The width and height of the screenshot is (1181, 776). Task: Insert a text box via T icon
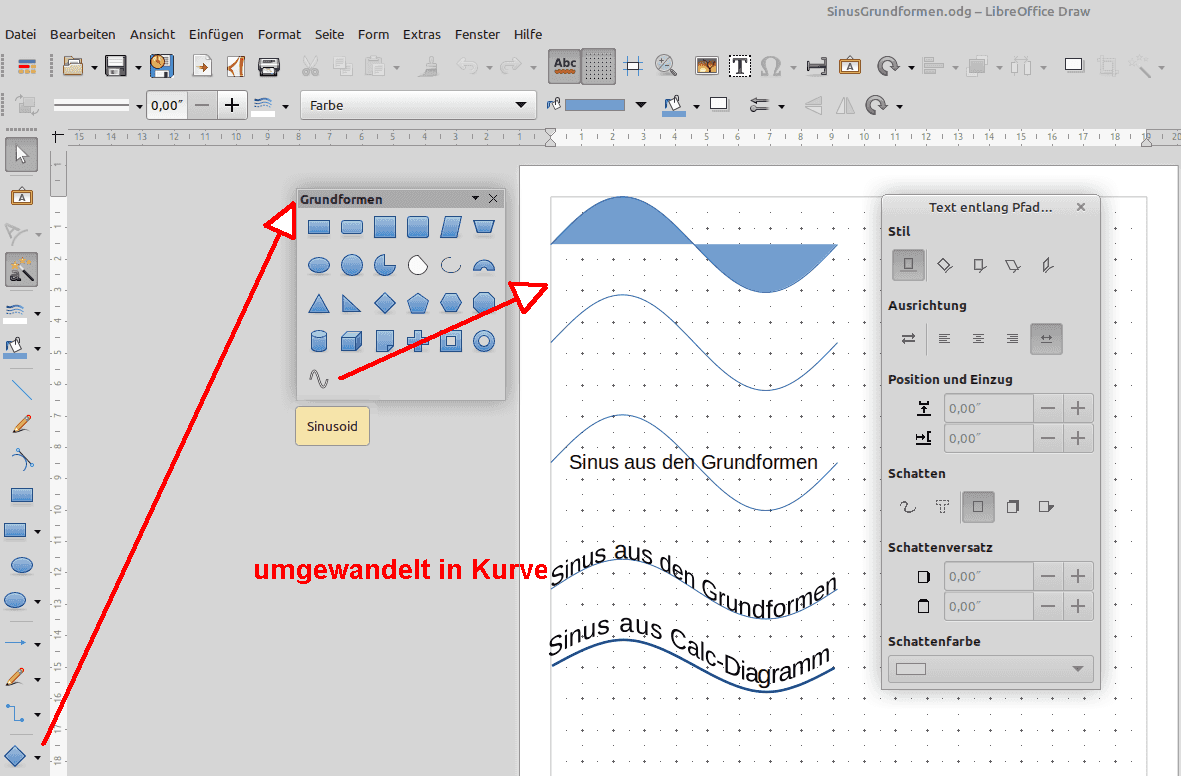(x=740, y=66)
